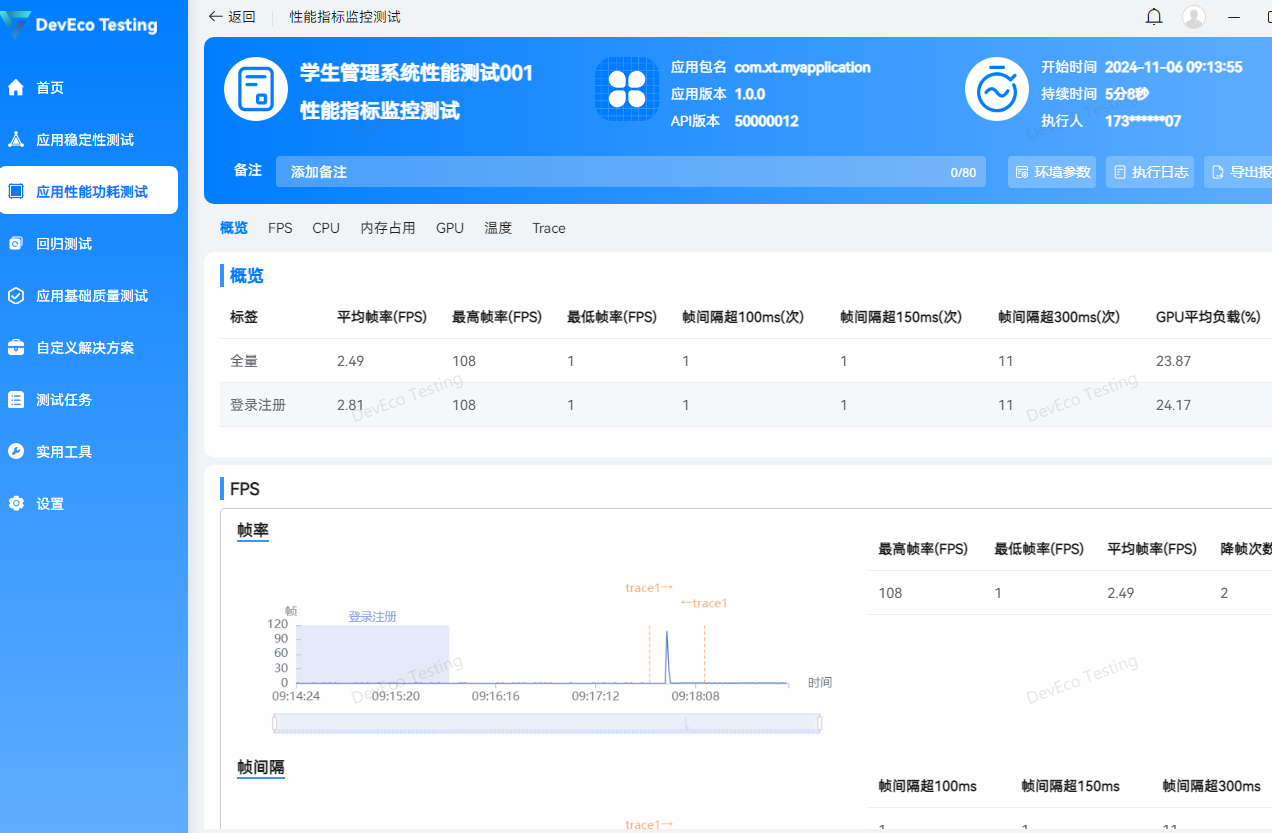
Task: Click the GPU平均负载(%) column header
Action: point(1208,317)
